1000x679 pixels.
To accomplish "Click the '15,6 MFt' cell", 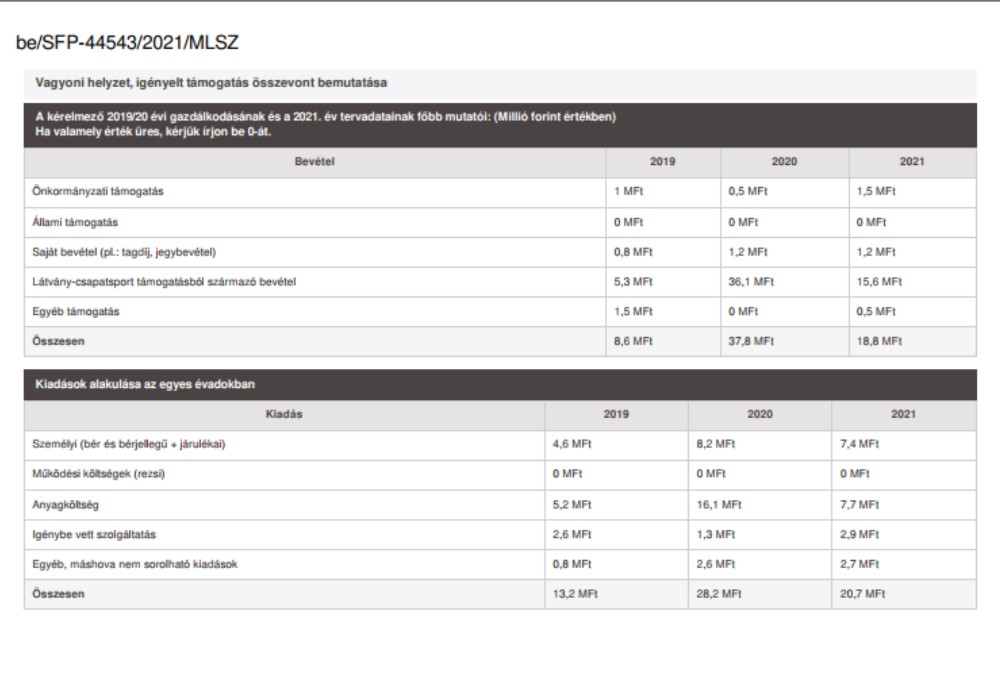I will point(879,282).
